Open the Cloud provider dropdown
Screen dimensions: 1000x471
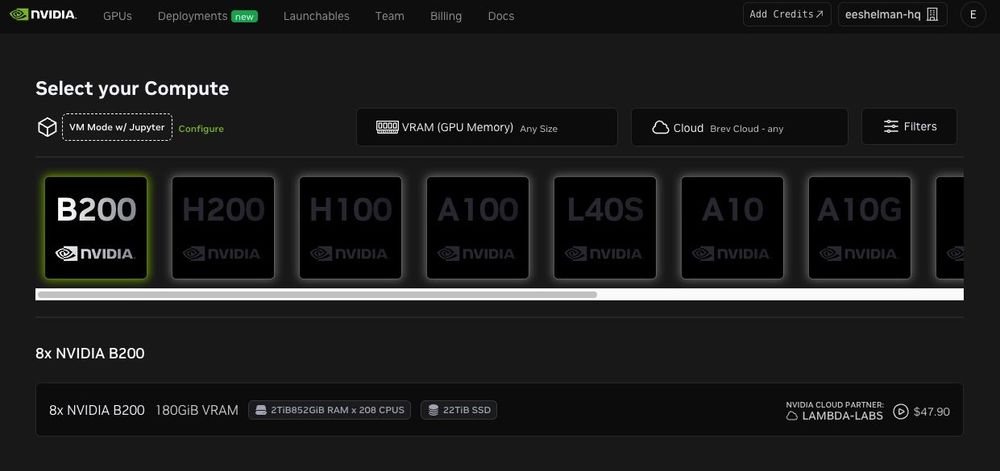pyautogui.click(x=740, y=127)
